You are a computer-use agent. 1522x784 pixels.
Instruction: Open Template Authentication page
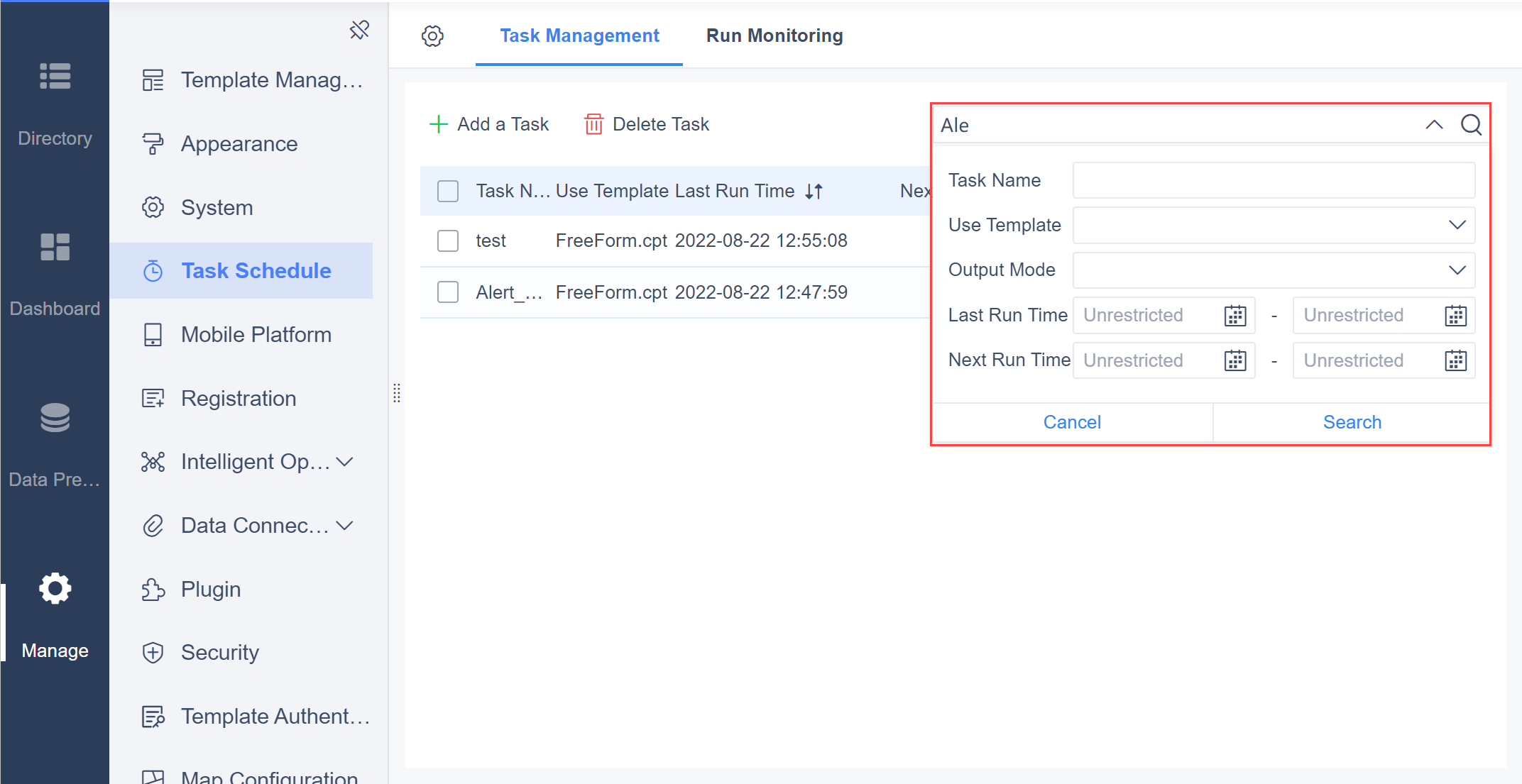point(241,716)
